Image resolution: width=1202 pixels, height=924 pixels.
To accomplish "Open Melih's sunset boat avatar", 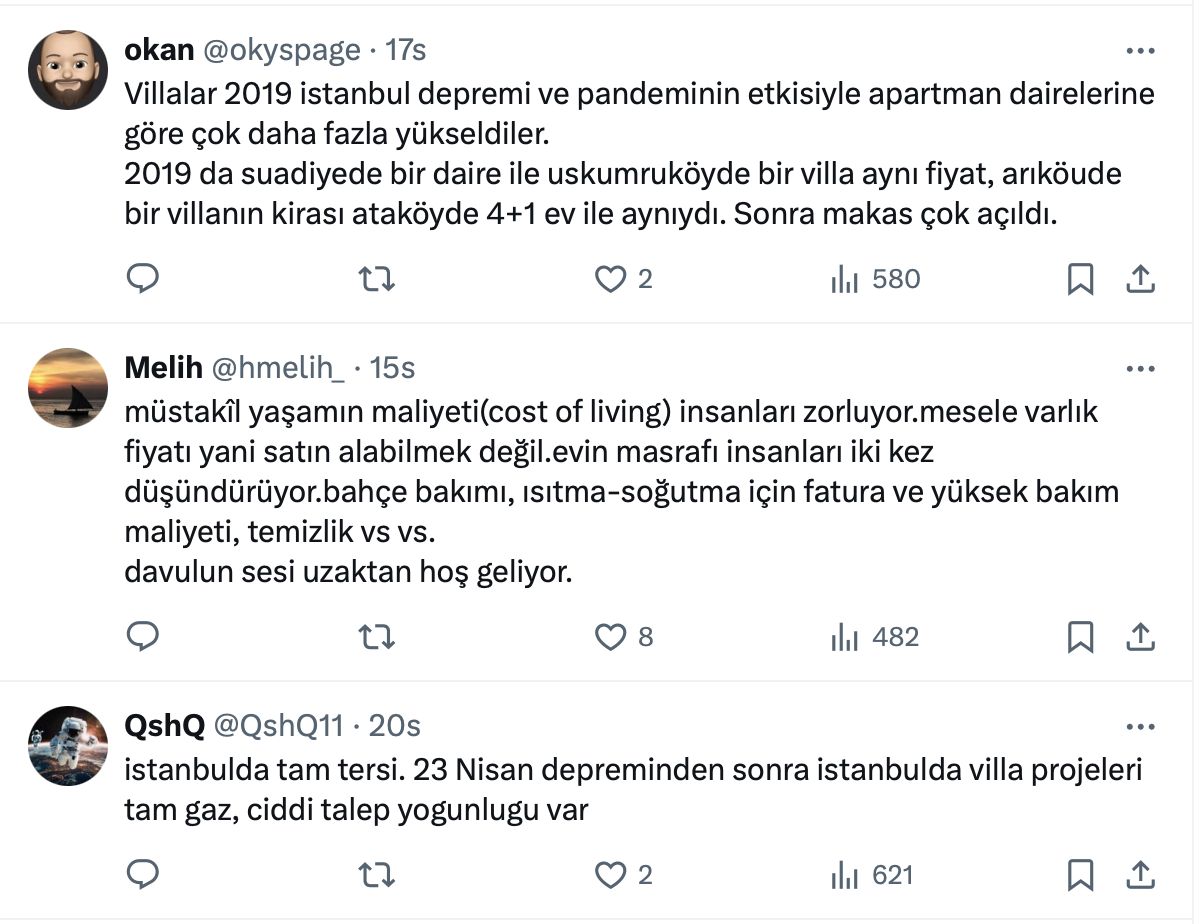I will click(68, 388).
